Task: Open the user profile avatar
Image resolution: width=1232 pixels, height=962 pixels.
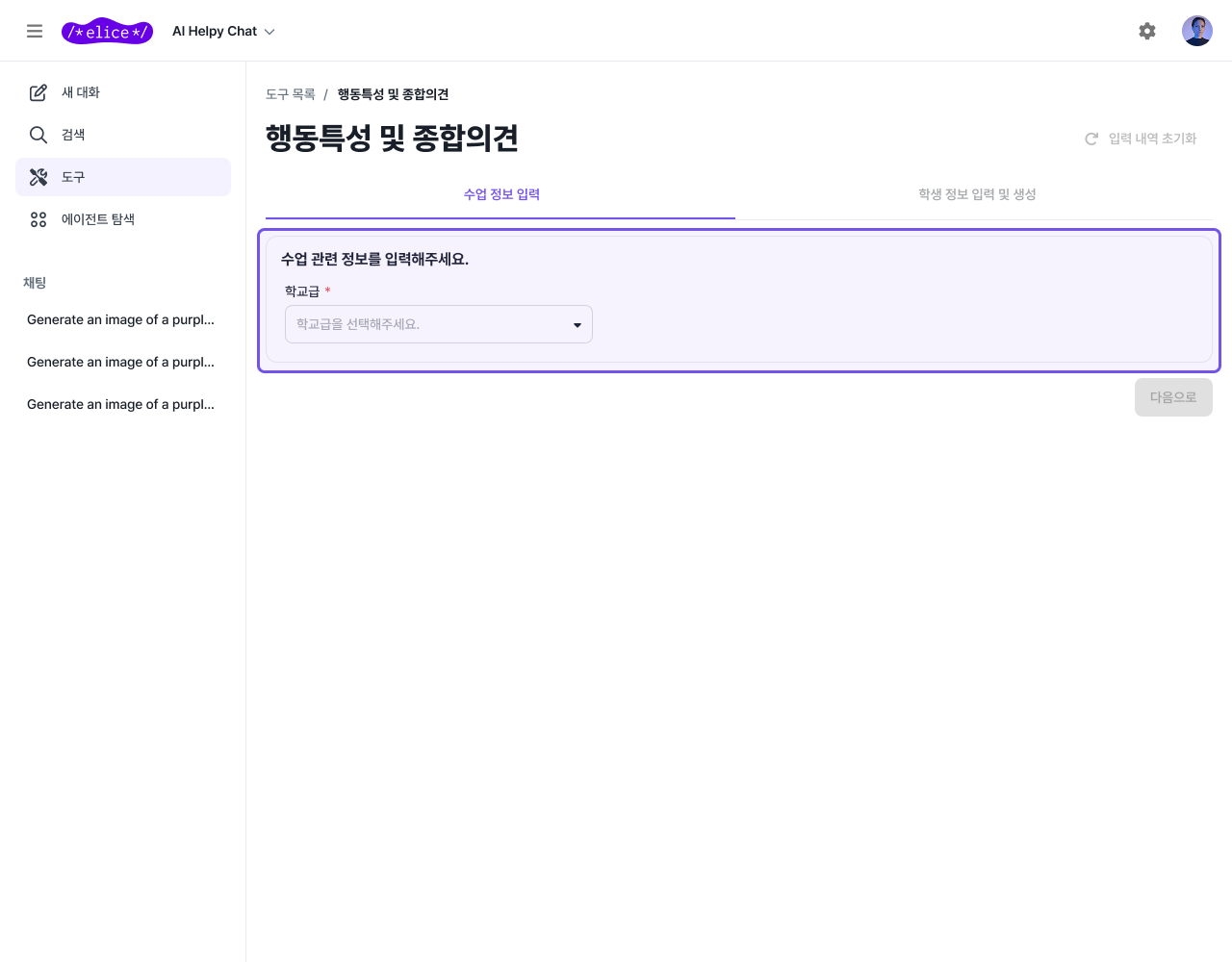Action: (1196, 31)
